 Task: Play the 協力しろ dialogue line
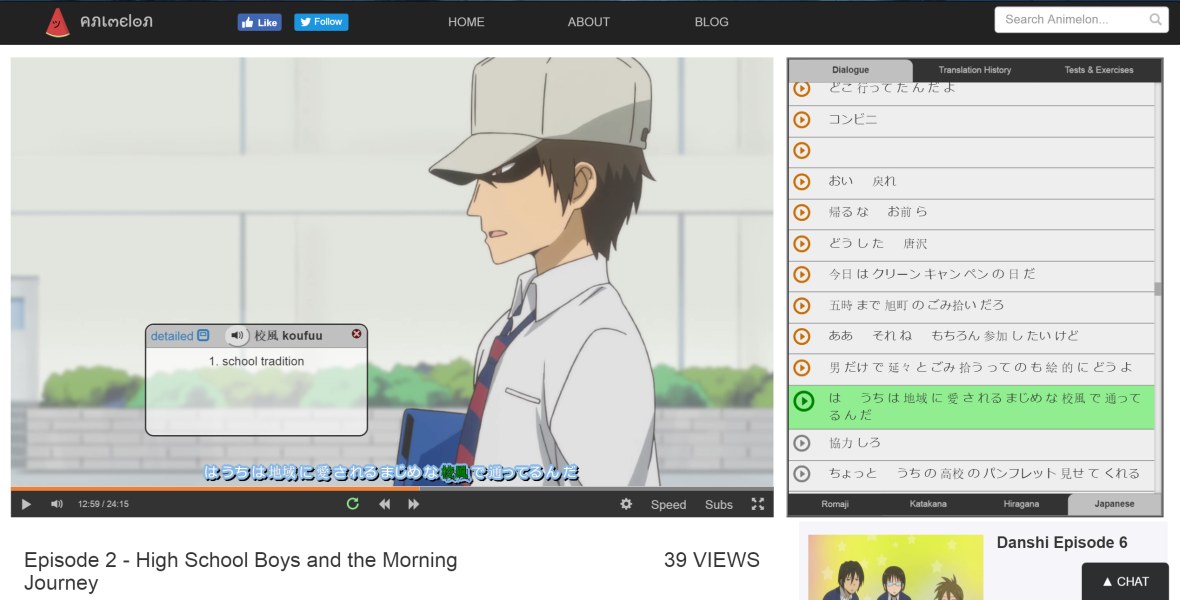802,443
